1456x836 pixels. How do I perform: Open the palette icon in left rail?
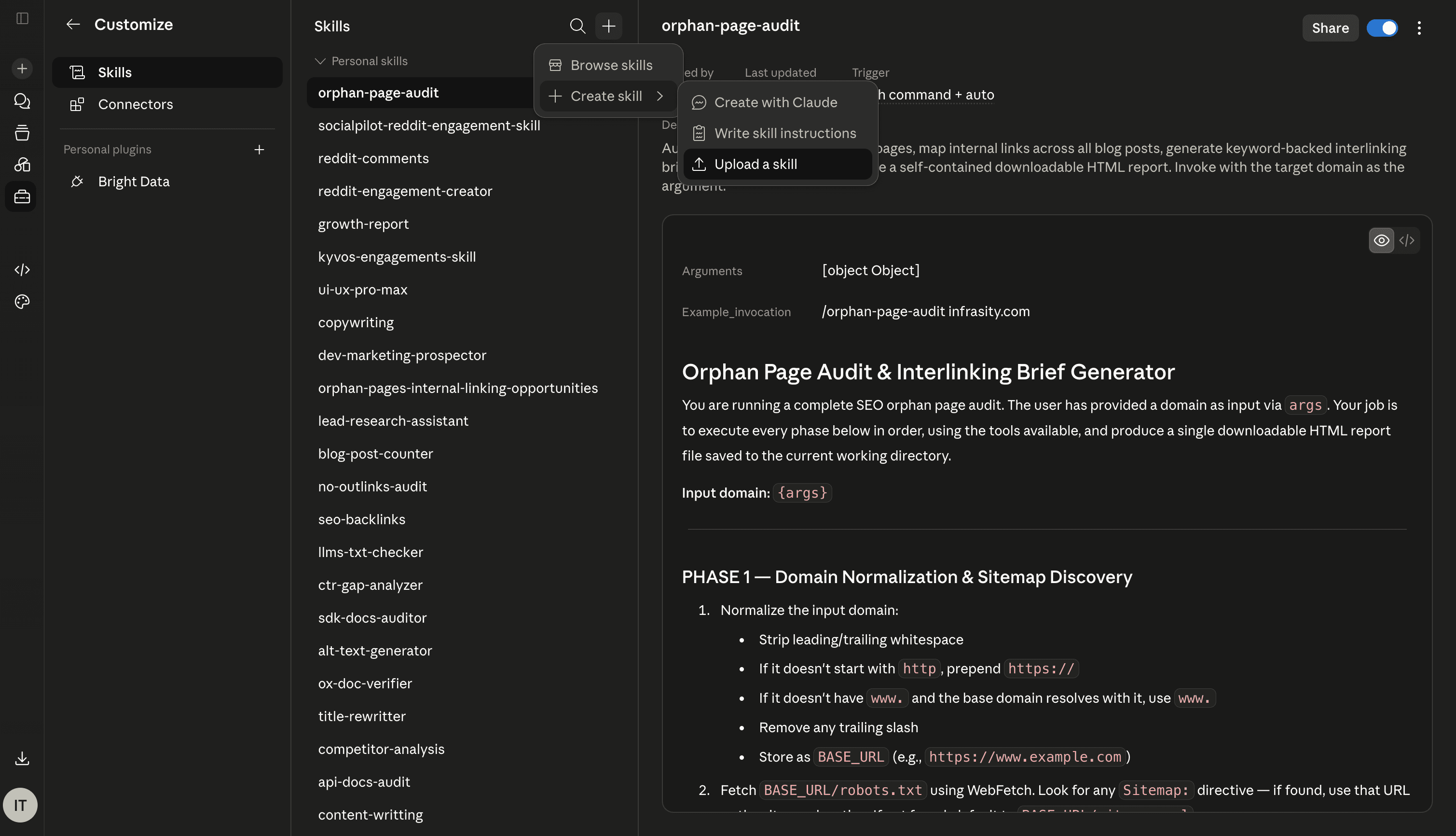[x=22, y=302]
